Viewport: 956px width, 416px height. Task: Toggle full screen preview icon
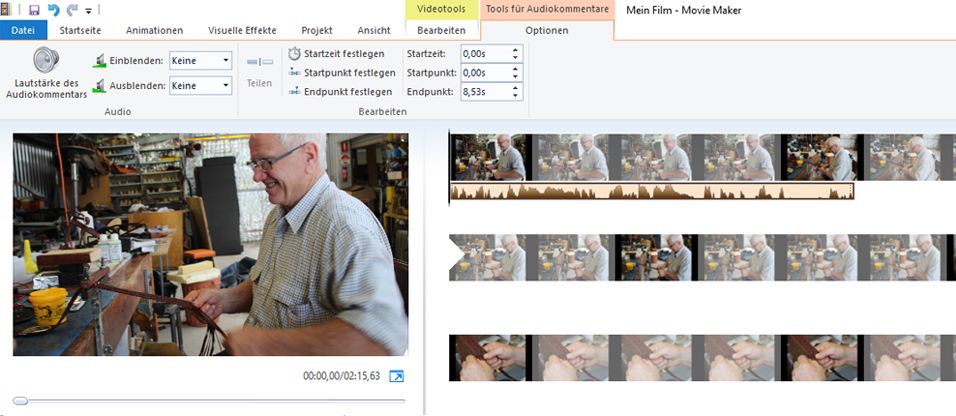tap(396, 376)
